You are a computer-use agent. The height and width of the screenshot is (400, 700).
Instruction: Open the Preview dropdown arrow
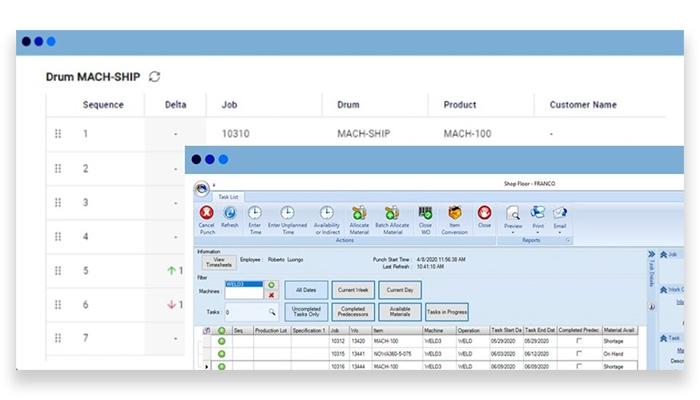point(513,233)
